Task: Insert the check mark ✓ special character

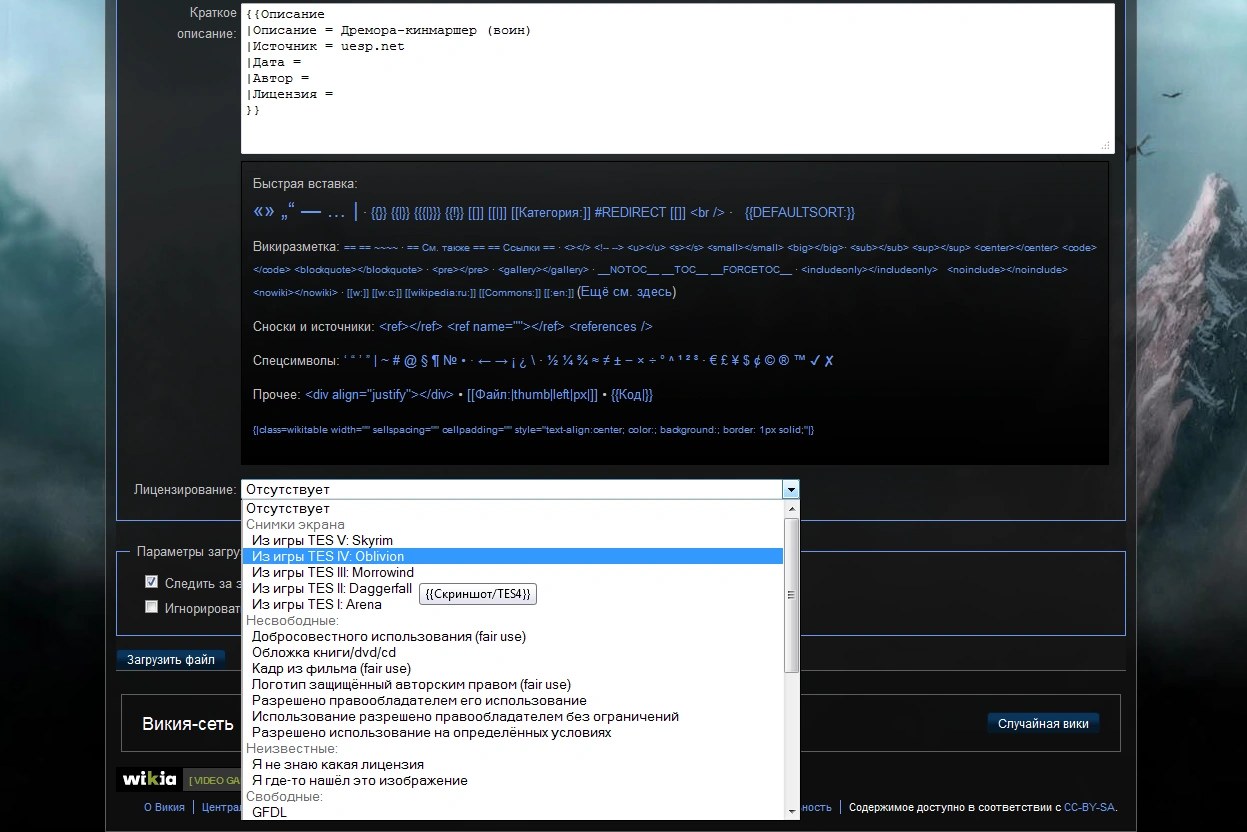Action: 815,361
